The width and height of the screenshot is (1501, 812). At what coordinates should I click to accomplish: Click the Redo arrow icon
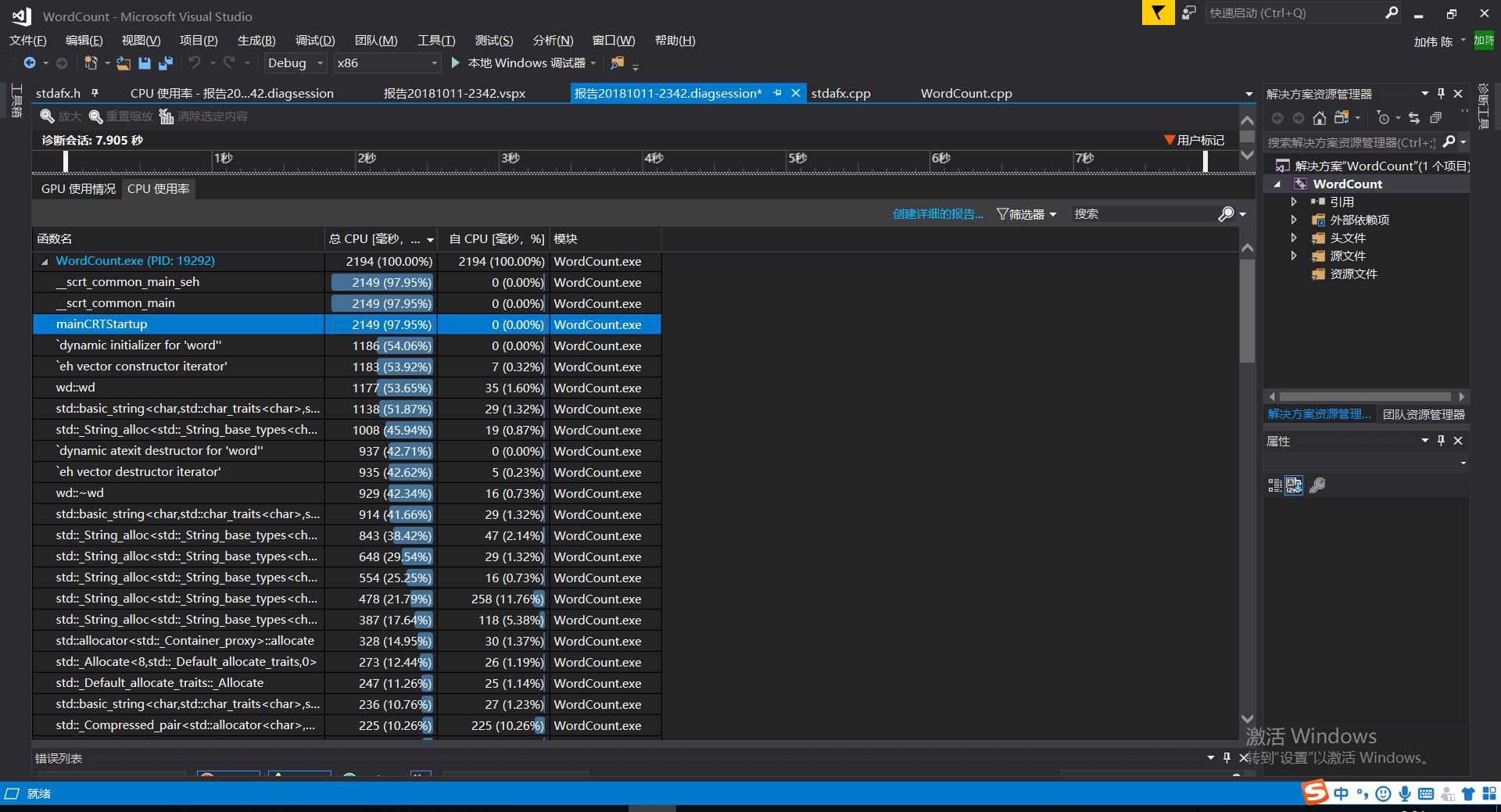[229, 63]
